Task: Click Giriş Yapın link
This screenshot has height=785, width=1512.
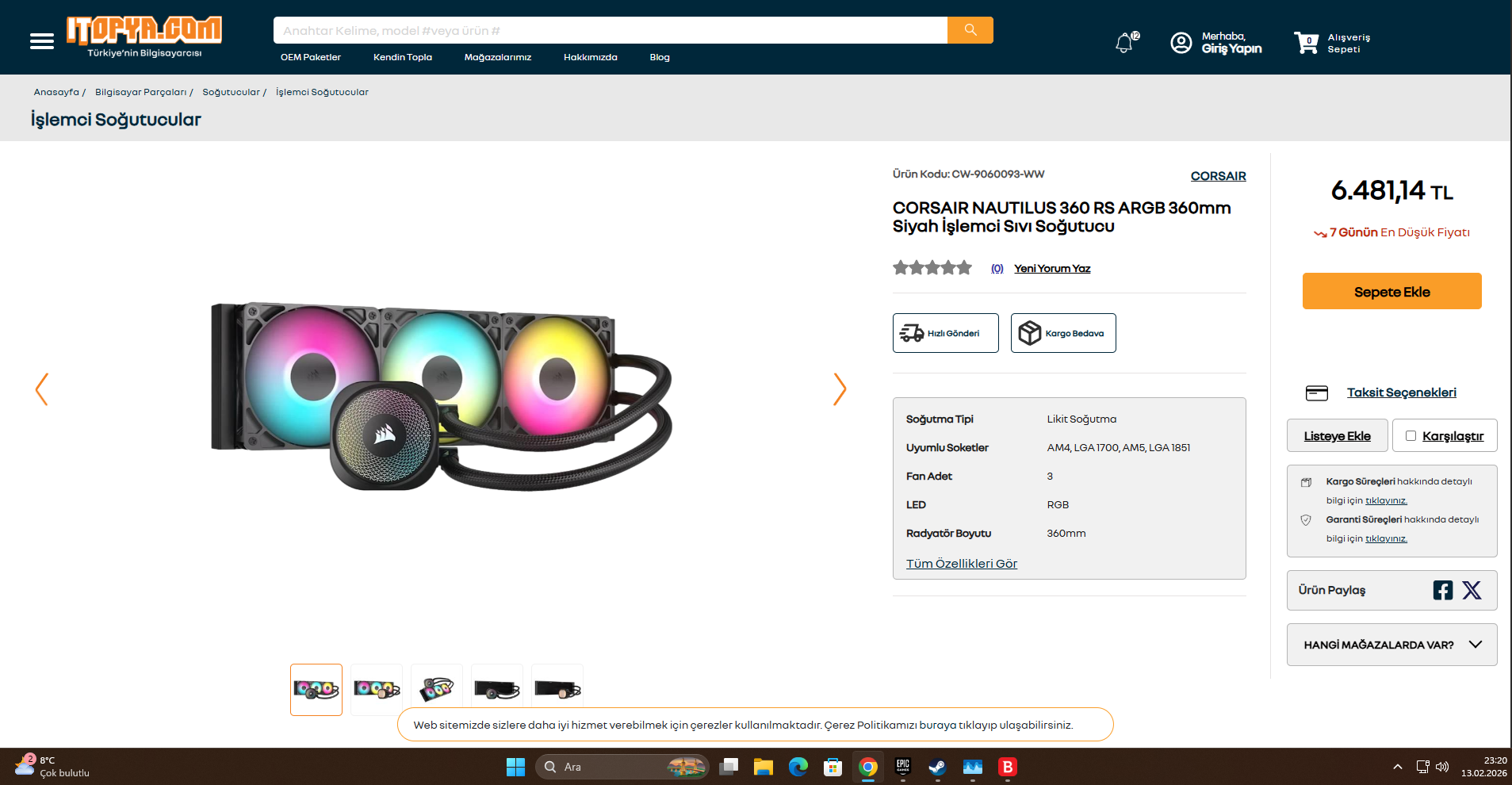Action: (x=1231, y=48)
